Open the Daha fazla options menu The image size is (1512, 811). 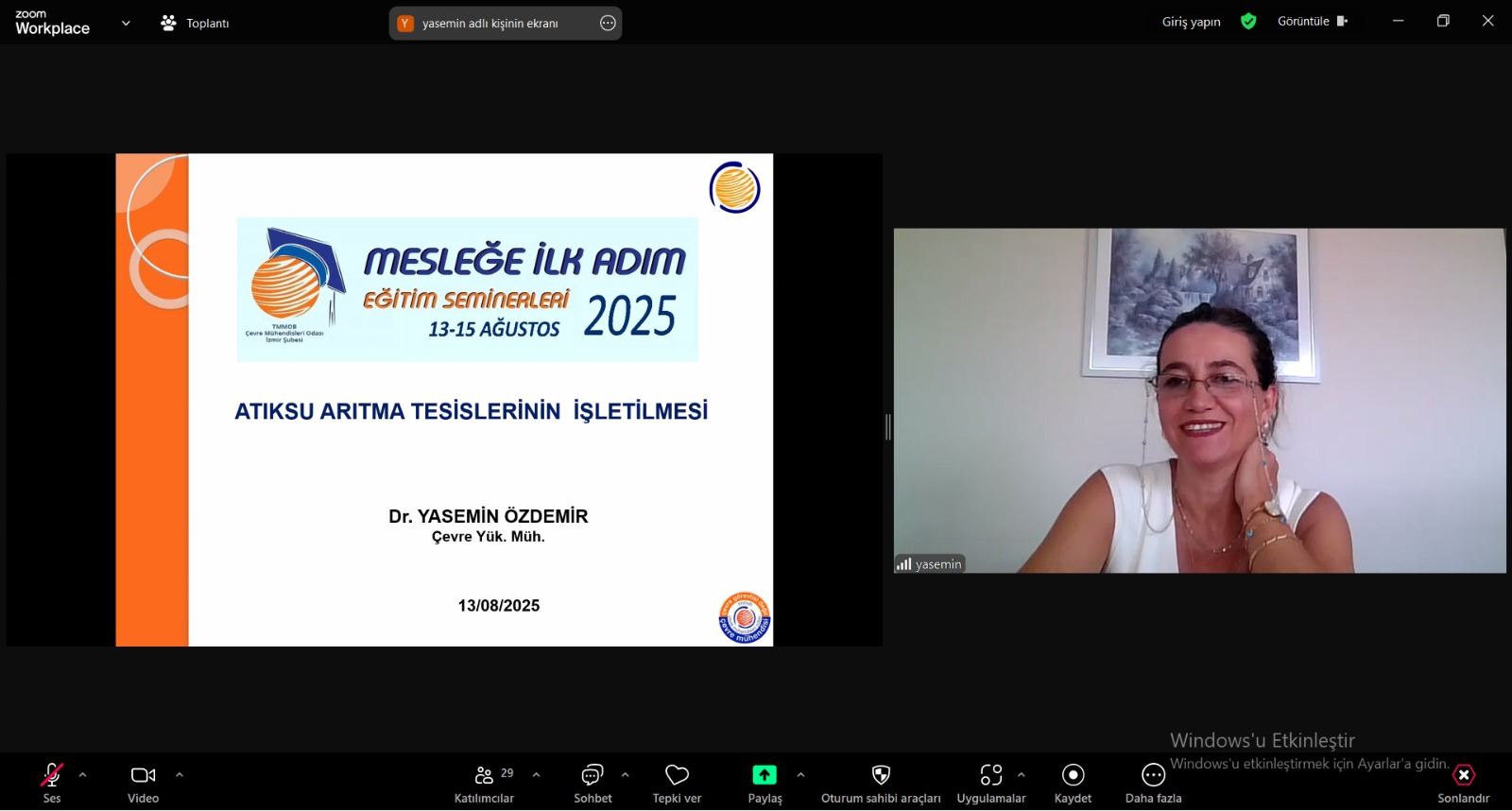[x=1153, y=776]
